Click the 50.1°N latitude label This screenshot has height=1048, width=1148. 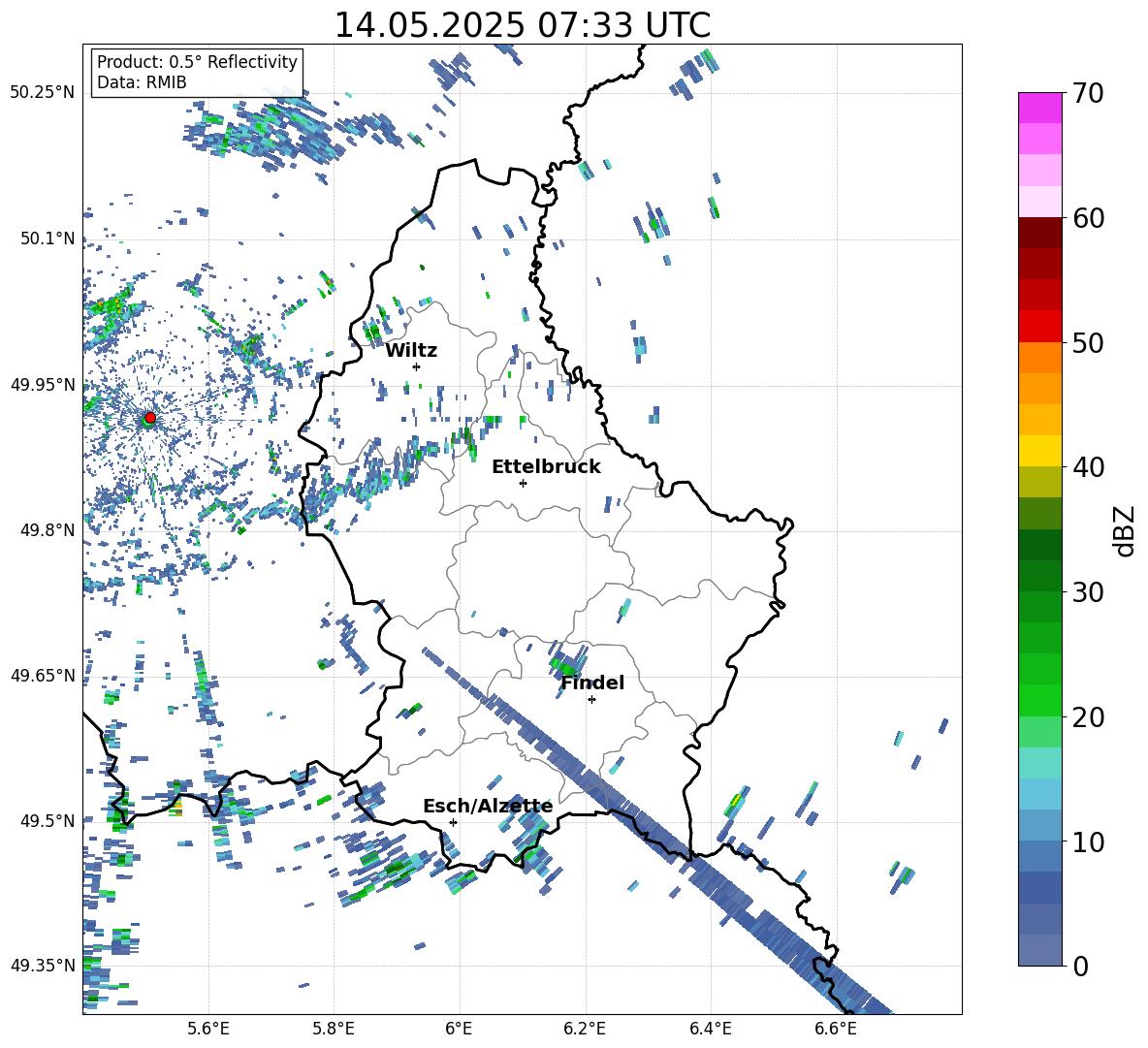coord(47,238)
